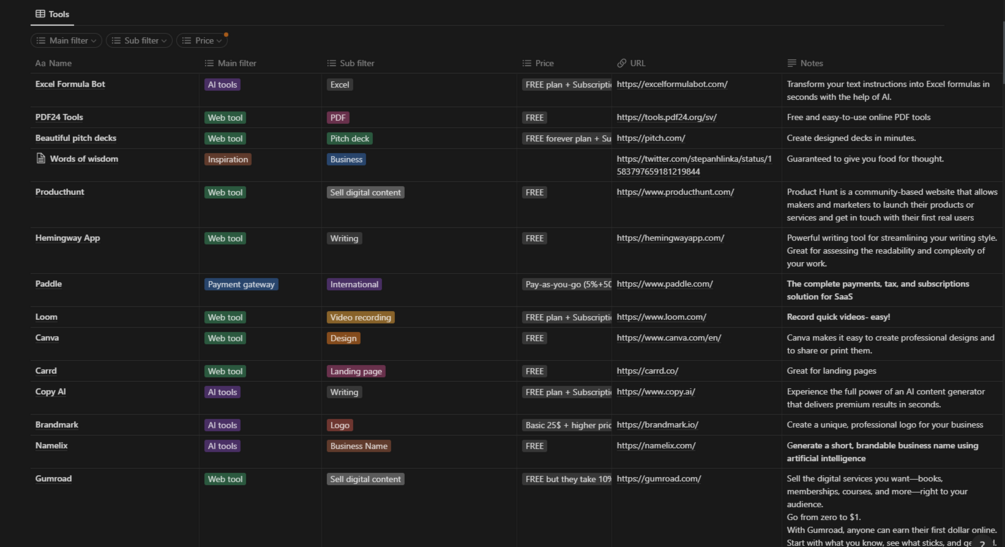The image size is (1005, 547).
Task: Click Writing tag in Hemingway App row
Action: tap(344, 239)
